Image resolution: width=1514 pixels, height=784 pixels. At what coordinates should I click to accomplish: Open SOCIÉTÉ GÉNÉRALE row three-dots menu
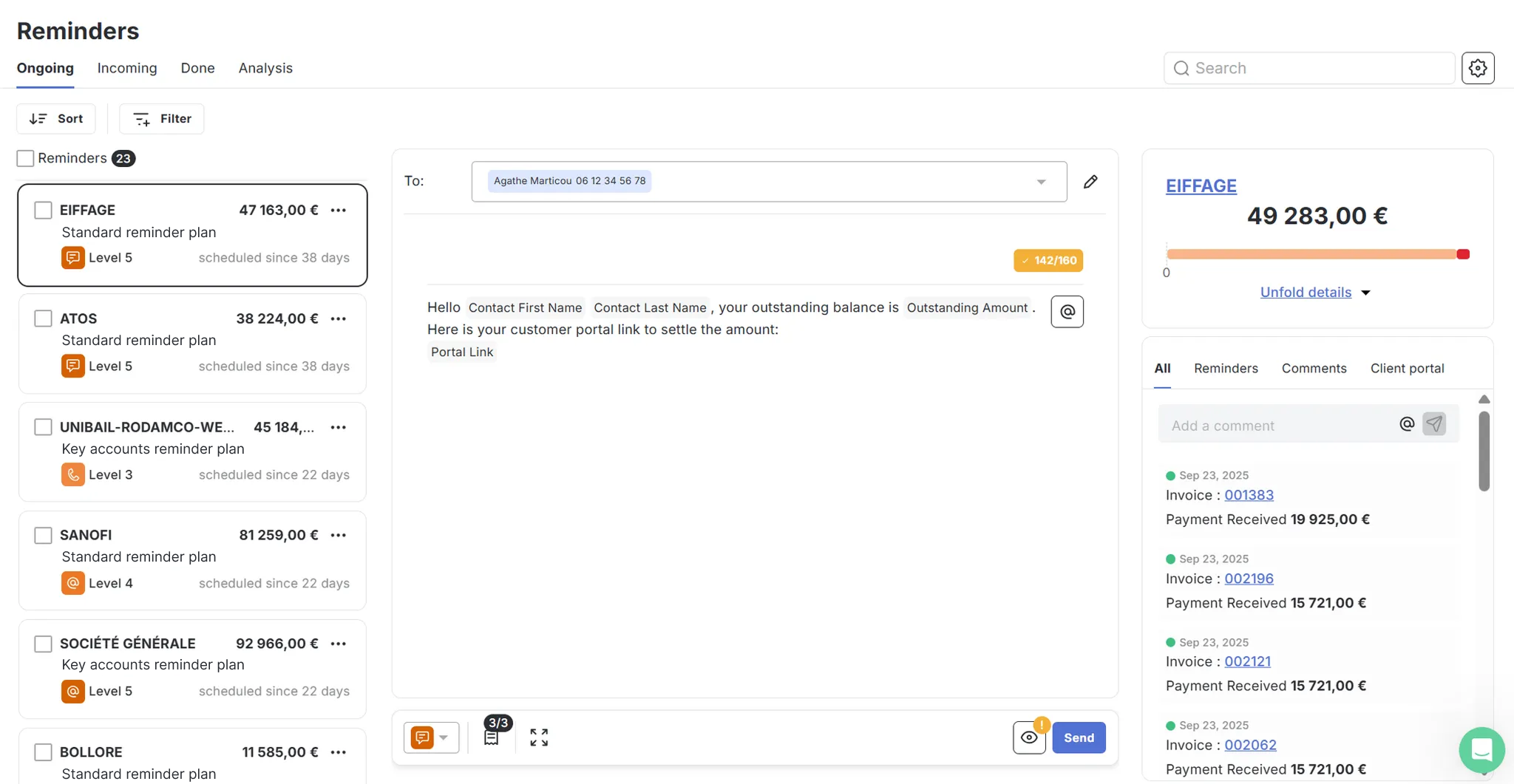(x=339, y=644)
